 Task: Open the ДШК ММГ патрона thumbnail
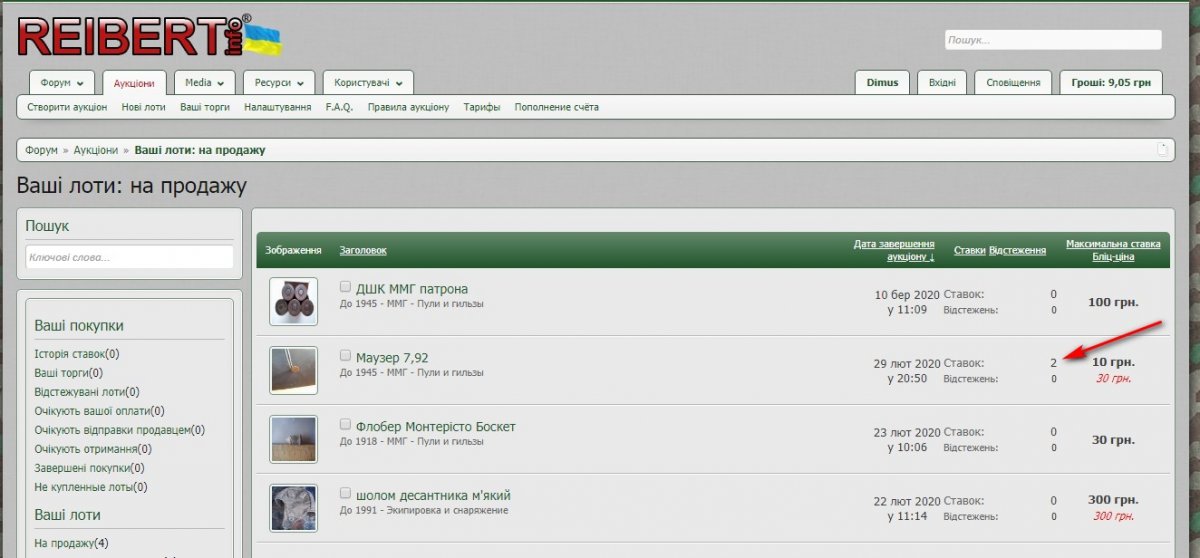tap(293, 301)
